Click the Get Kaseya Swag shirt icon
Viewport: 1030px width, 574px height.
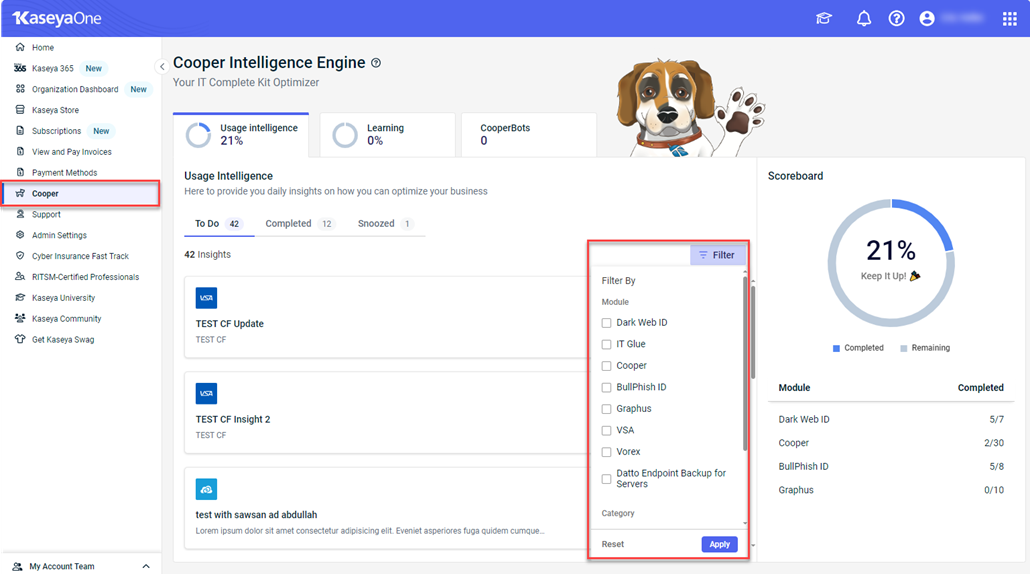20,340
